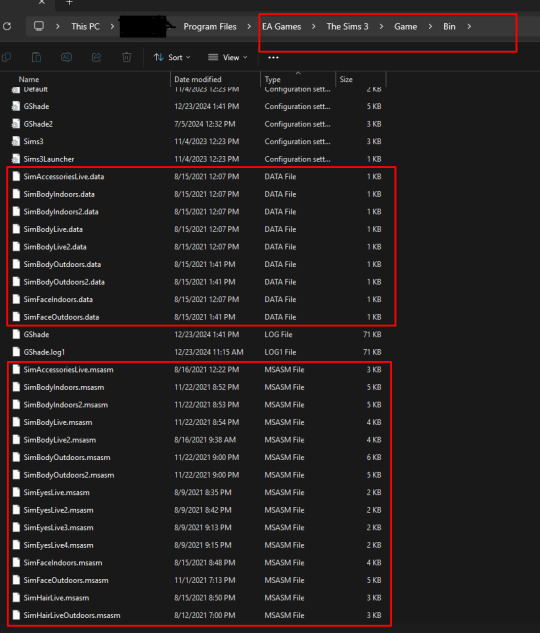Click the Share icon in toolbar
Viewport: 540px width, 633px height.
(96, 57)
